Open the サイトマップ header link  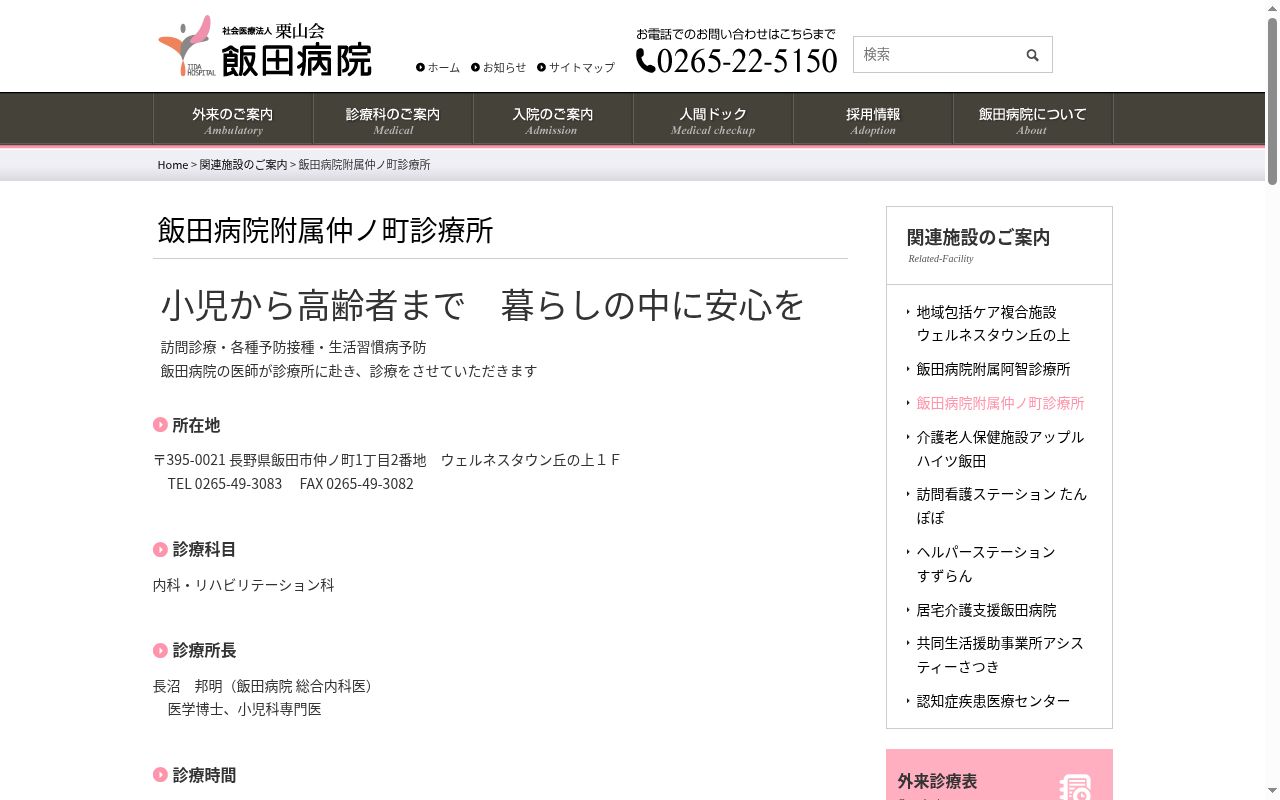(576, 67)
